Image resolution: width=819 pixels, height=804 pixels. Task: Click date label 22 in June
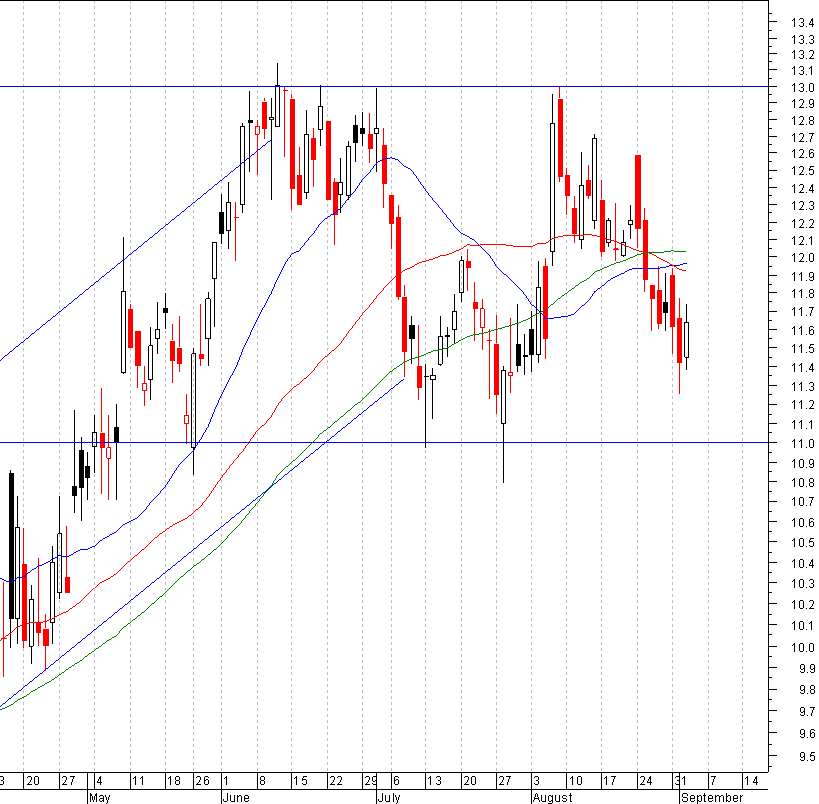pos(336,781)
